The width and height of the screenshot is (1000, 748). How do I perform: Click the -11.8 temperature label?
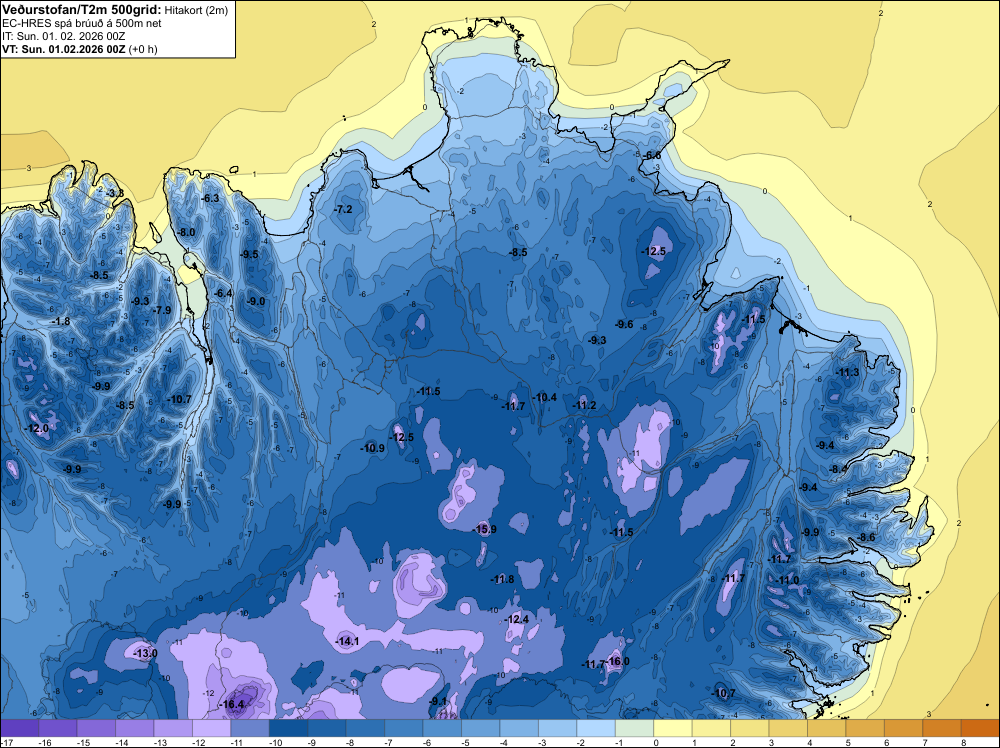tap(502, 579)
